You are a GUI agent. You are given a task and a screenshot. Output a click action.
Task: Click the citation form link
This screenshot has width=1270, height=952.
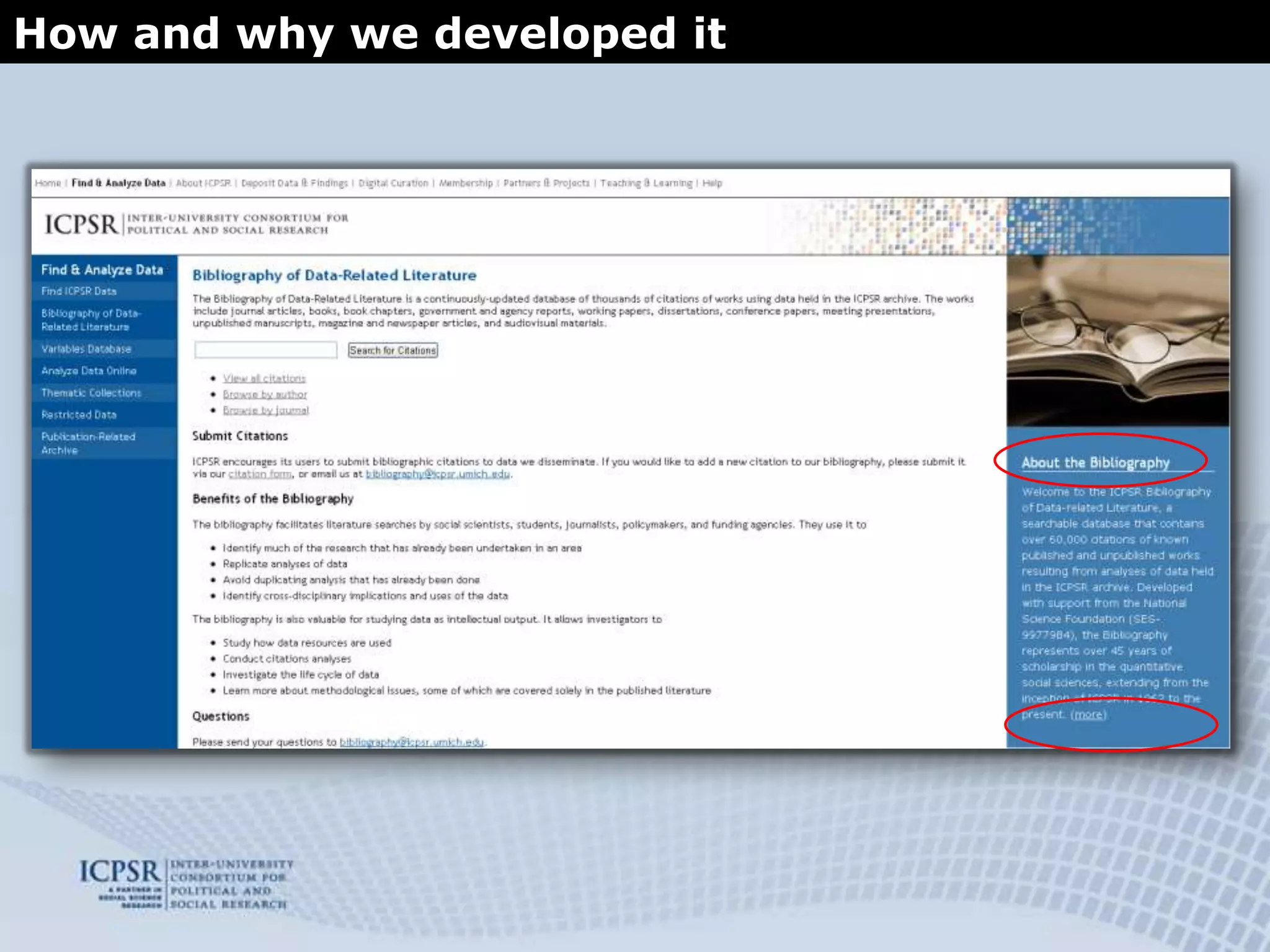[260, 474]
